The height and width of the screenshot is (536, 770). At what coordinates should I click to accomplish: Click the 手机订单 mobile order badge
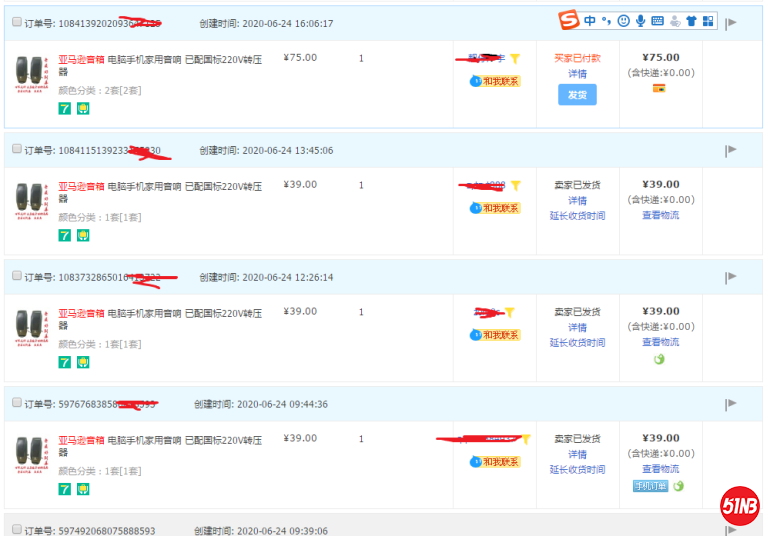650,486
